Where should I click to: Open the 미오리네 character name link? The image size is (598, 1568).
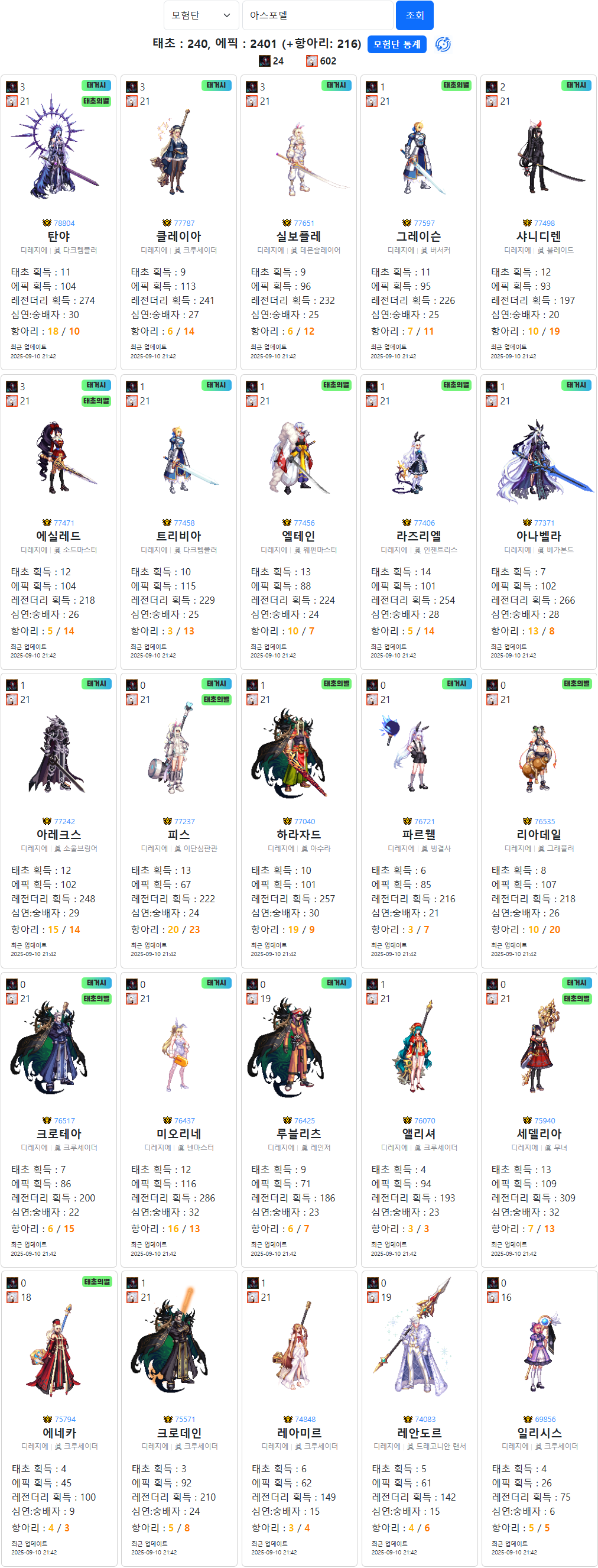coord(179,1133)
